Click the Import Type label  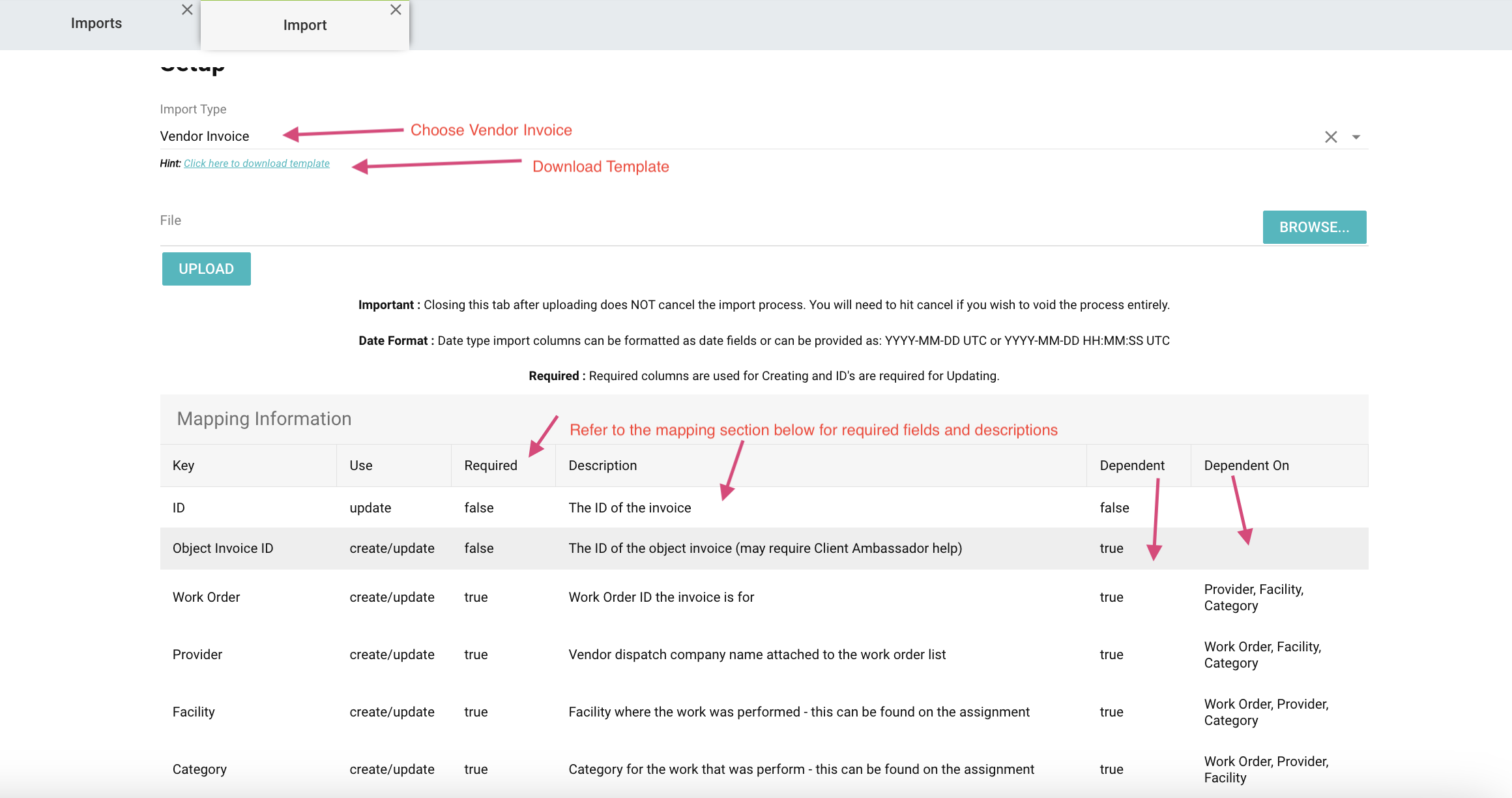pos(193,109)
